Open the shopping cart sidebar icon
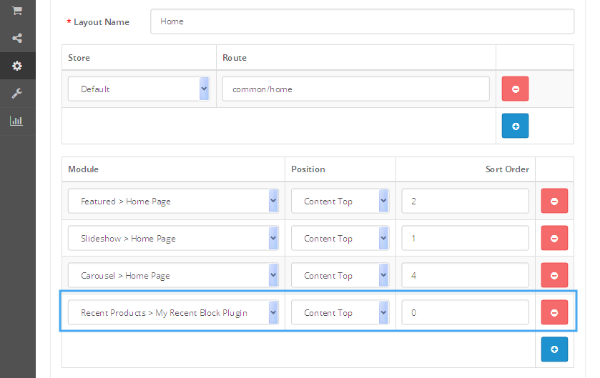The width and height of the screenshot is (600, 378). pos(17,11)
